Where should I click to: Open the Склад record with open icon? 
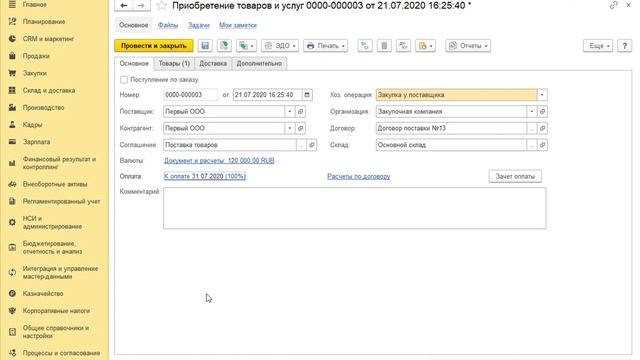pyautogui.click(x=542, y=145)
